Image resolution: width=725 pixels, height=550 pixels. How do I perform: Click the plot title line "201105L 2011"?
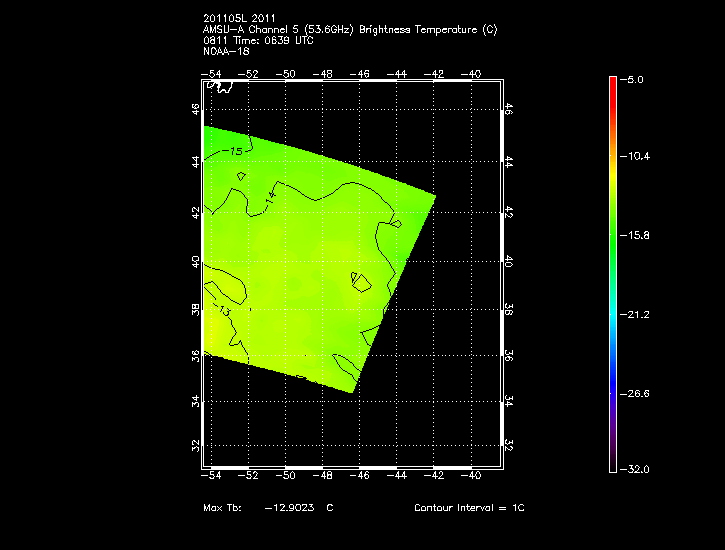[x=234, y=18]
